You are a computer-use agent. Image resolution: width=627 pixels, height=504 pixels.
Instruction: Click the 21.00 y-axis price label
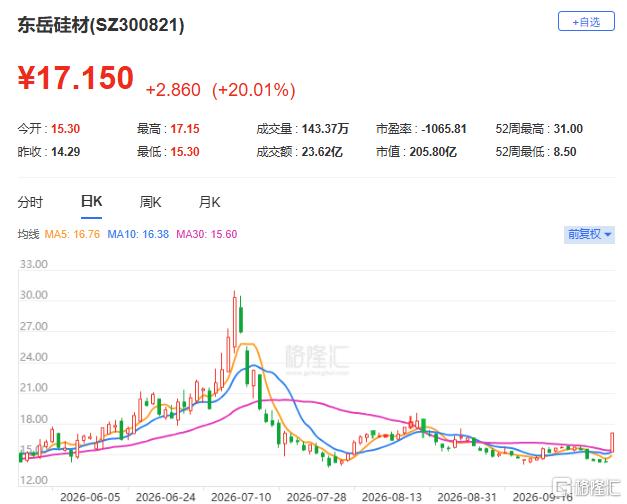(x=34, y=388)
